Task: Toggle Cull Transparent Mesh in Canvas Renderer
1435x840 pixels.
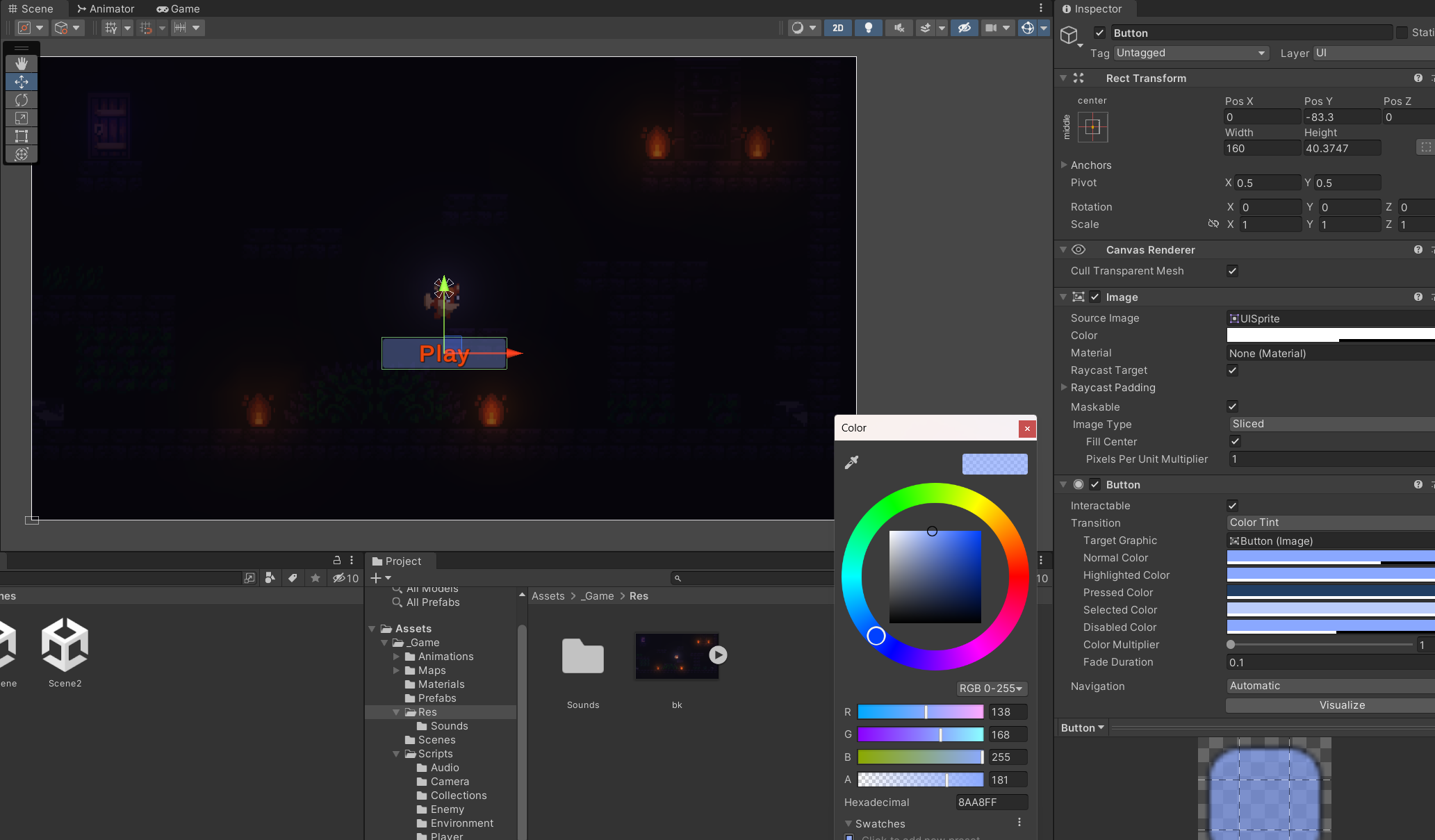Action: coord(1232,271)
